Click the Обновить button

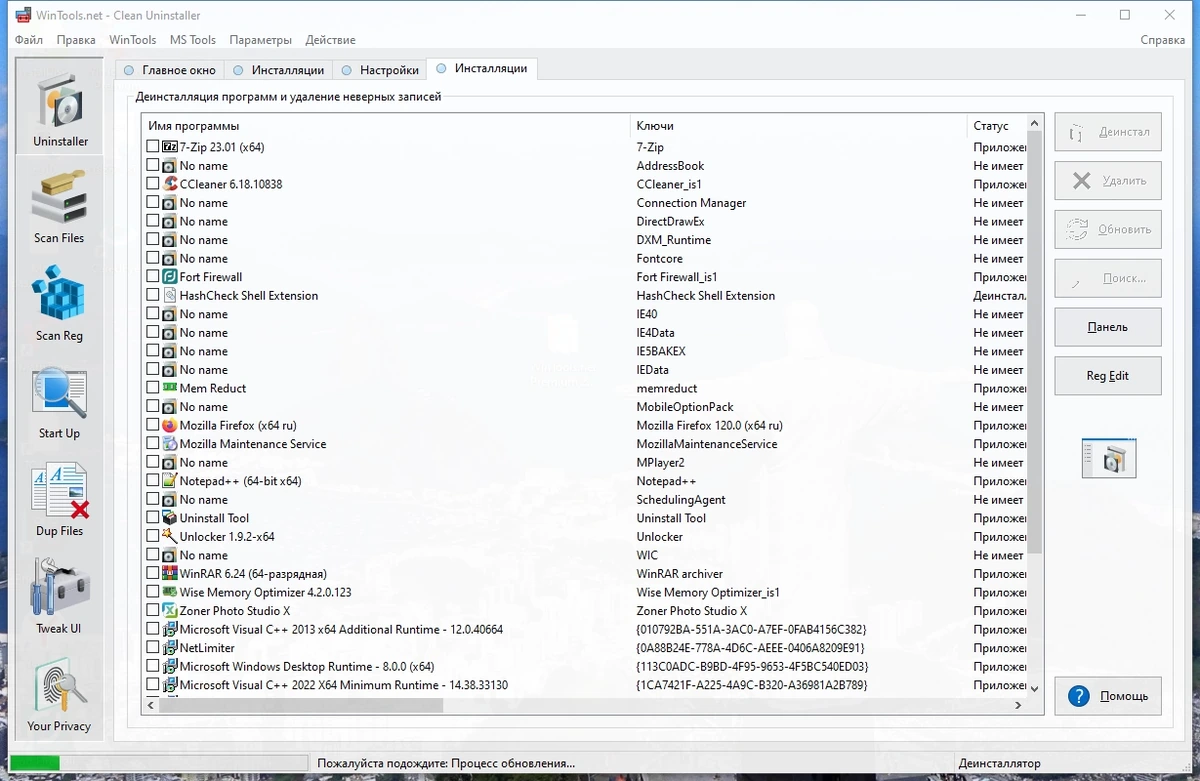click(x=1108, y=229)
